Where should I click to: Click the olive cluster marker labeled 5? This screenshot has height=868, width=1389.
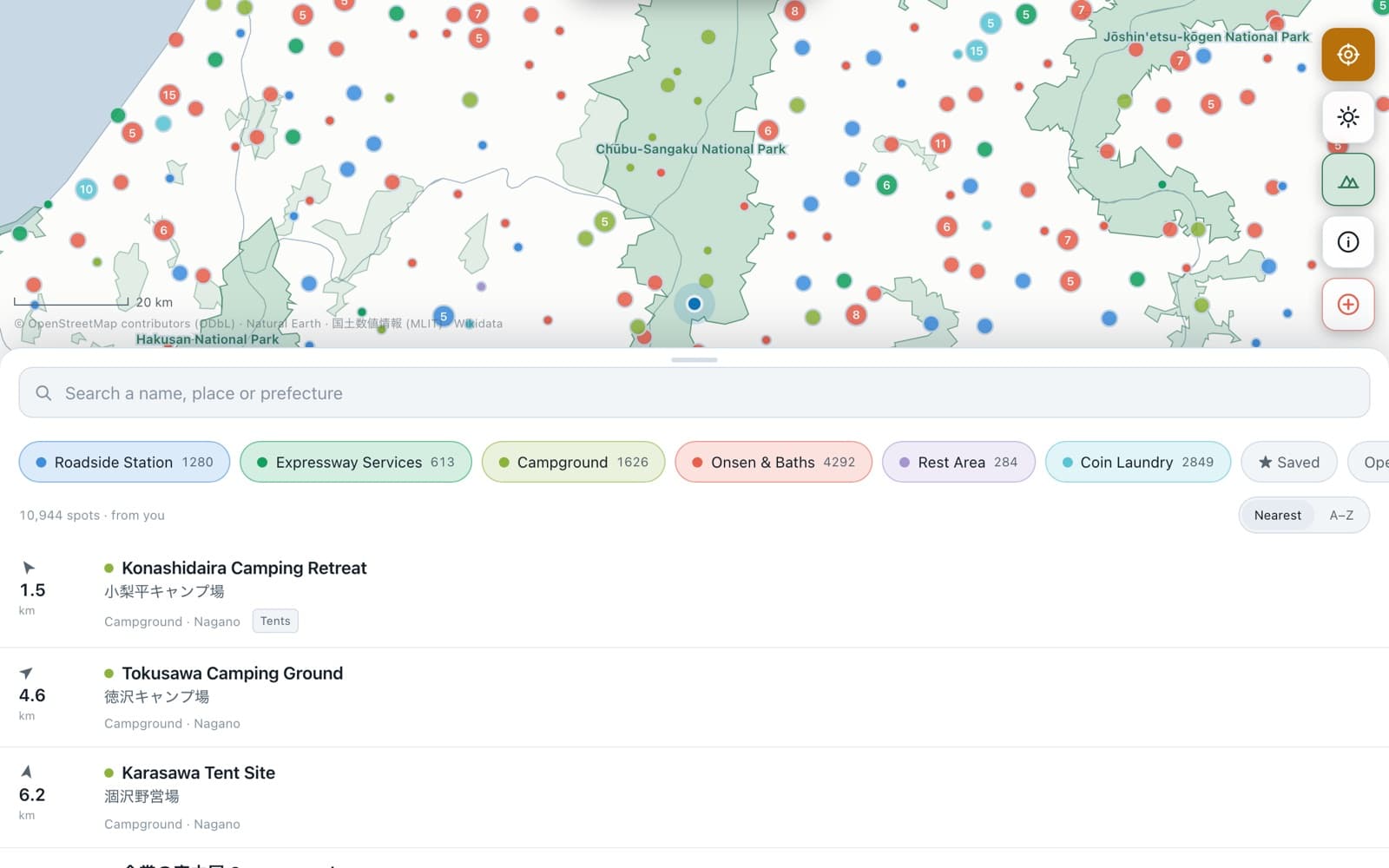[x=605, y=221]
